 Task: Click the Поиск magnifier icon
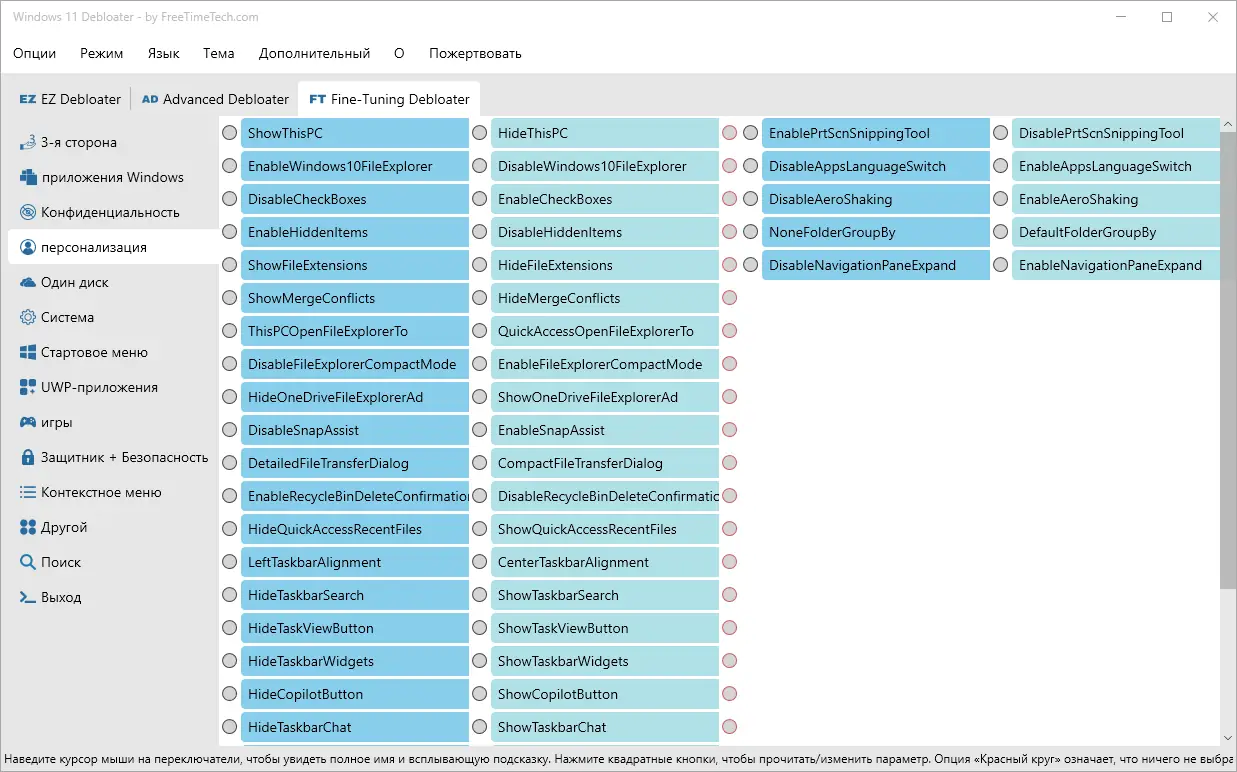pyautogui.click(x=28, y=562)
